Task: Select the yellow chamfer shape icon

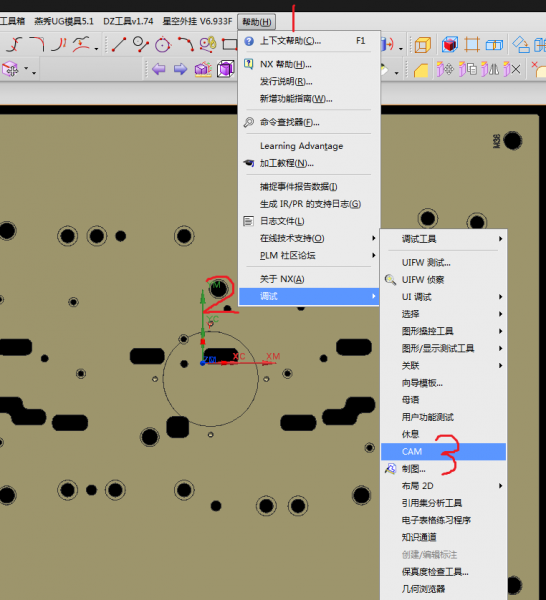Action: 421,70
